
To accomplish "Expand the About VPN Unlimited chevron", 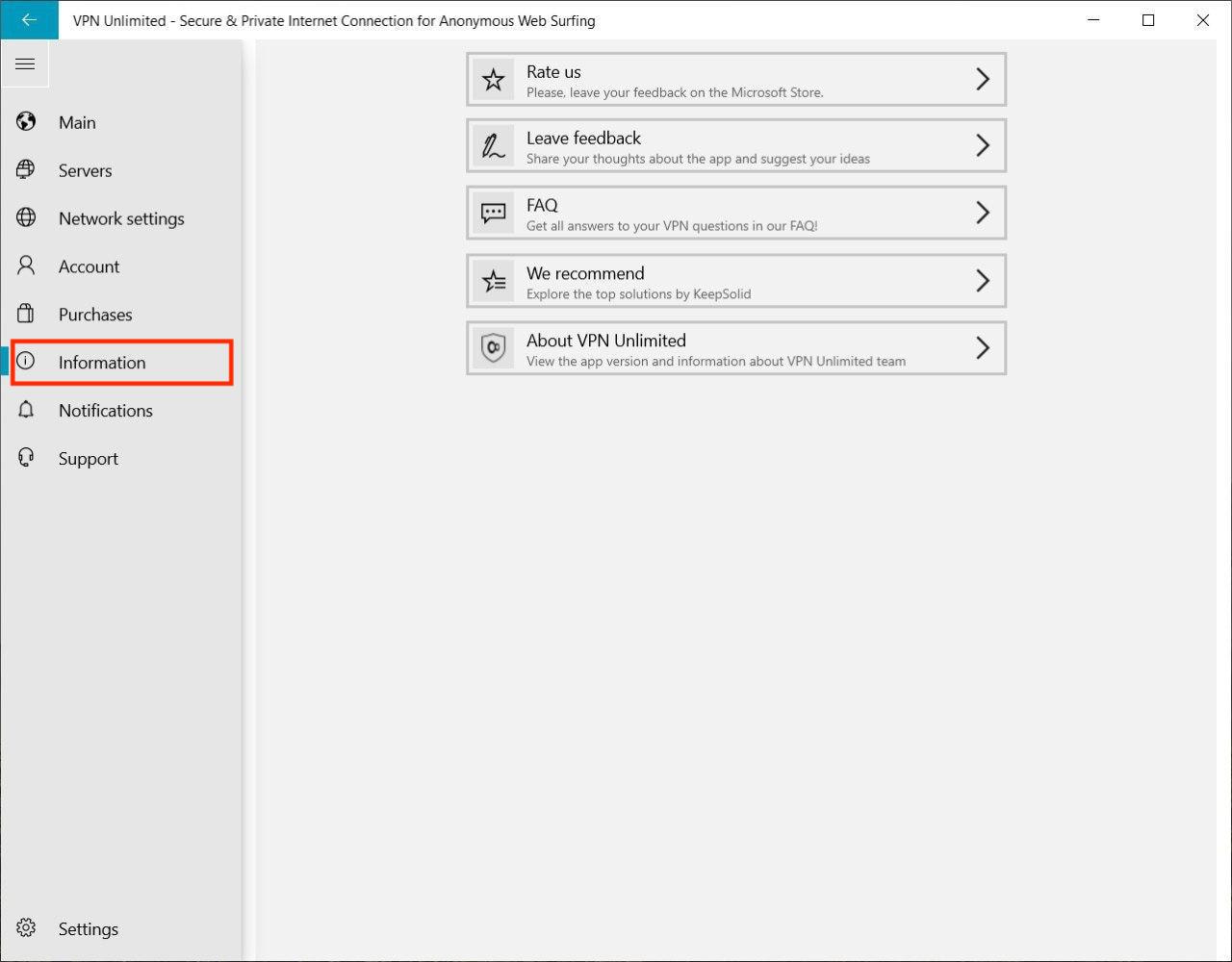I will coord(983,347).
